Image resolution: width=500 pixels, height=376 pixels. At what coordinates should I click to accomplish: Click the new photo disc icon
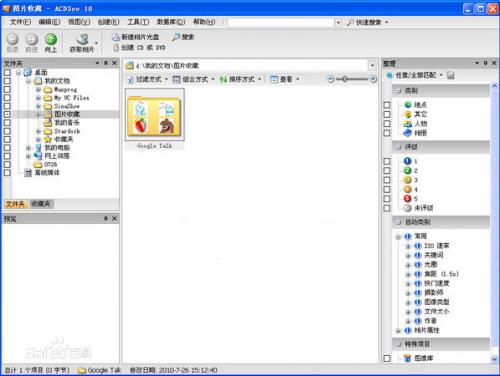[116, 37]
